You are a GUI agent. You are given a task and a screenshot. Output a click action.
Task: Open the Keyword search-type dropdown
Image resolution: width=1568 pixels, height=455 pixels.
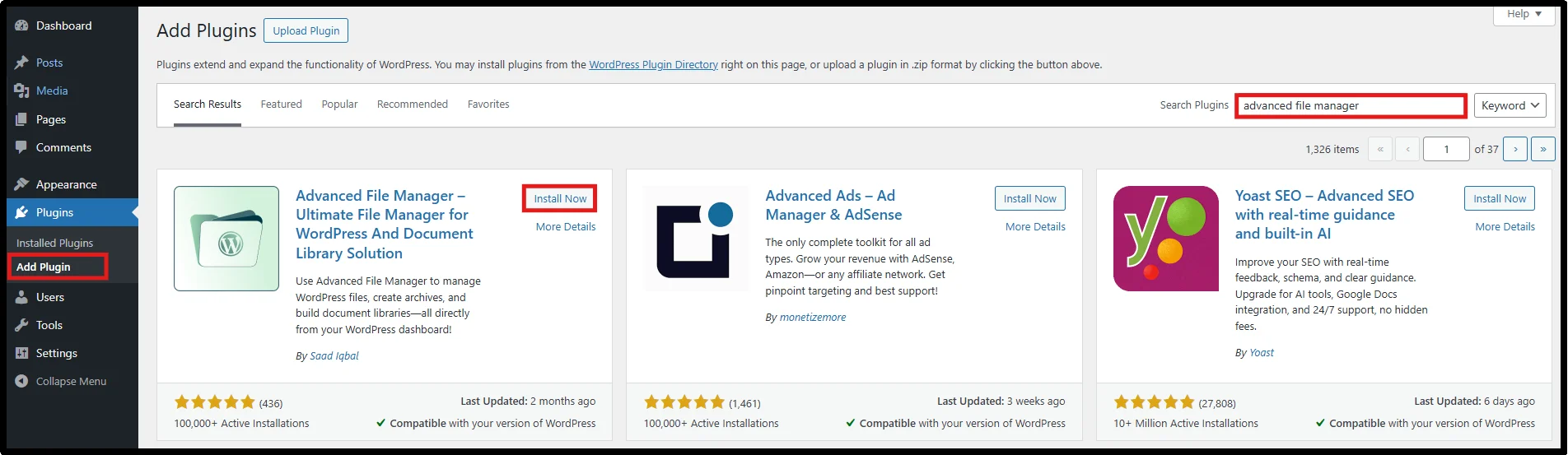(x=1510, y=105)
